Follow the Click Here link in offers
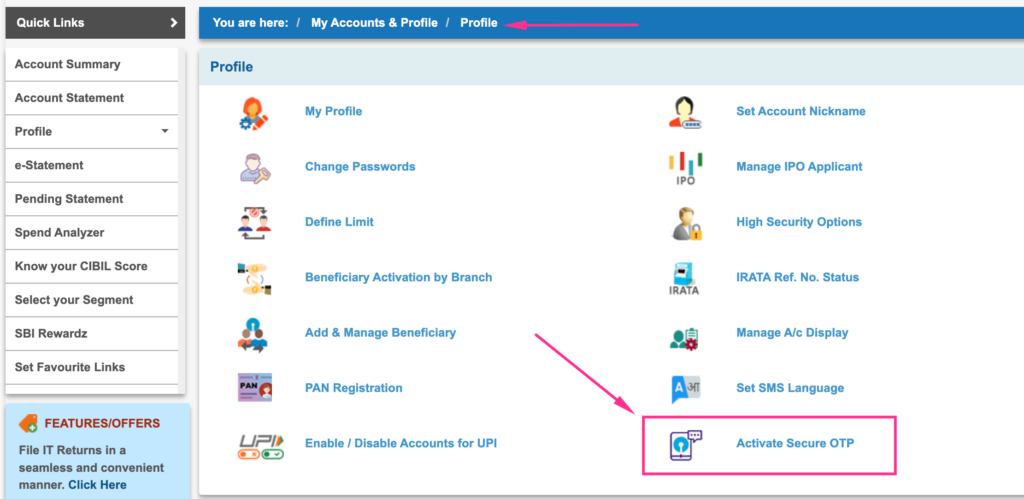This screenshot has height=499, width=1024. click(x=98, y=485)
